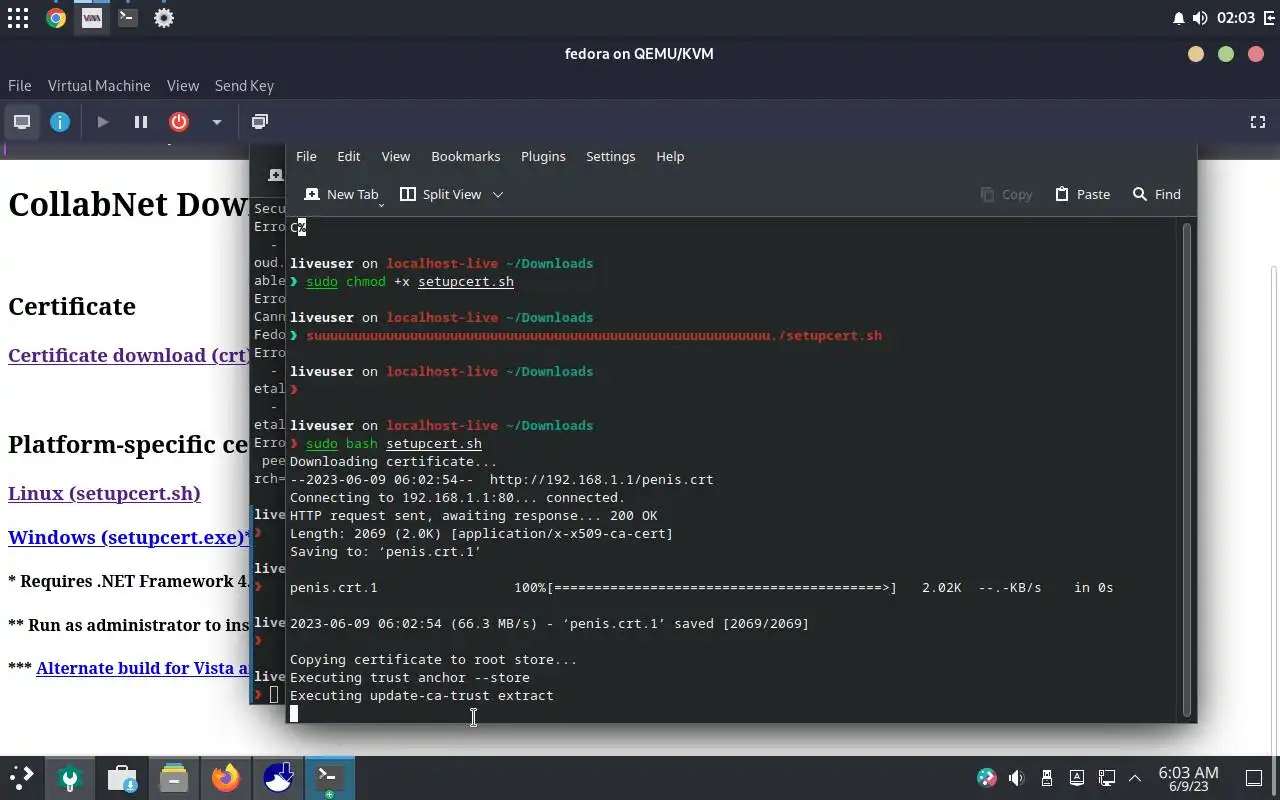Open the host terminal icon in top panel

[127, 18]
